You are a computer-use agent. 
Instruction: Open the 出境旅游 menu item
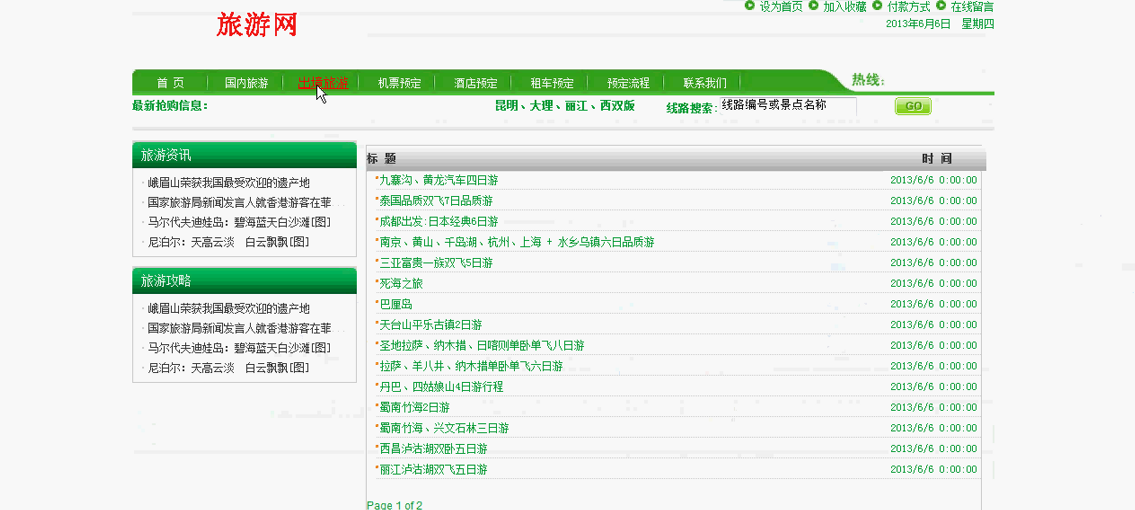(x=323, y=83)
